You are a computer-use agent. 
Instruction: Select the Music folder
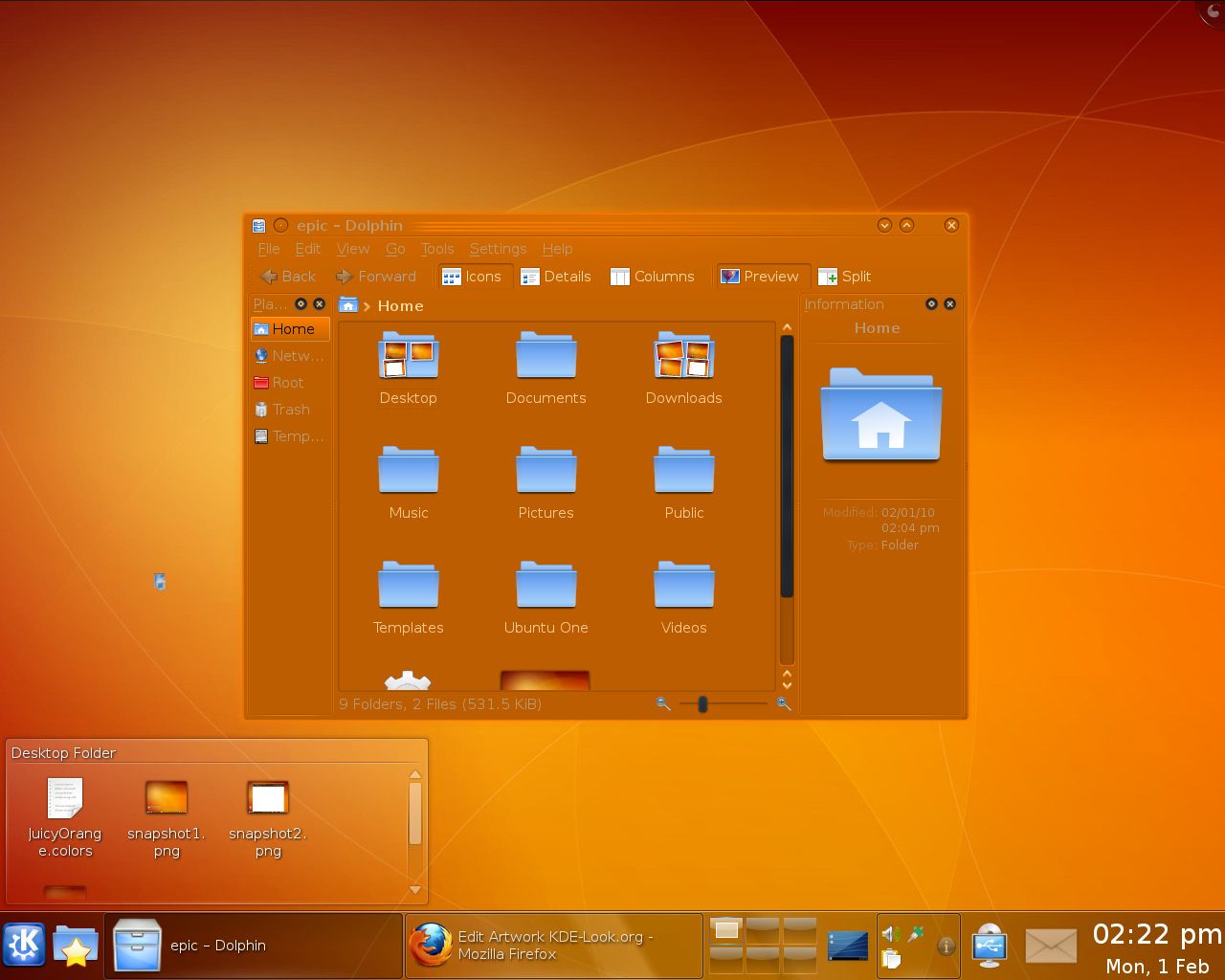(x=409, y=483)
